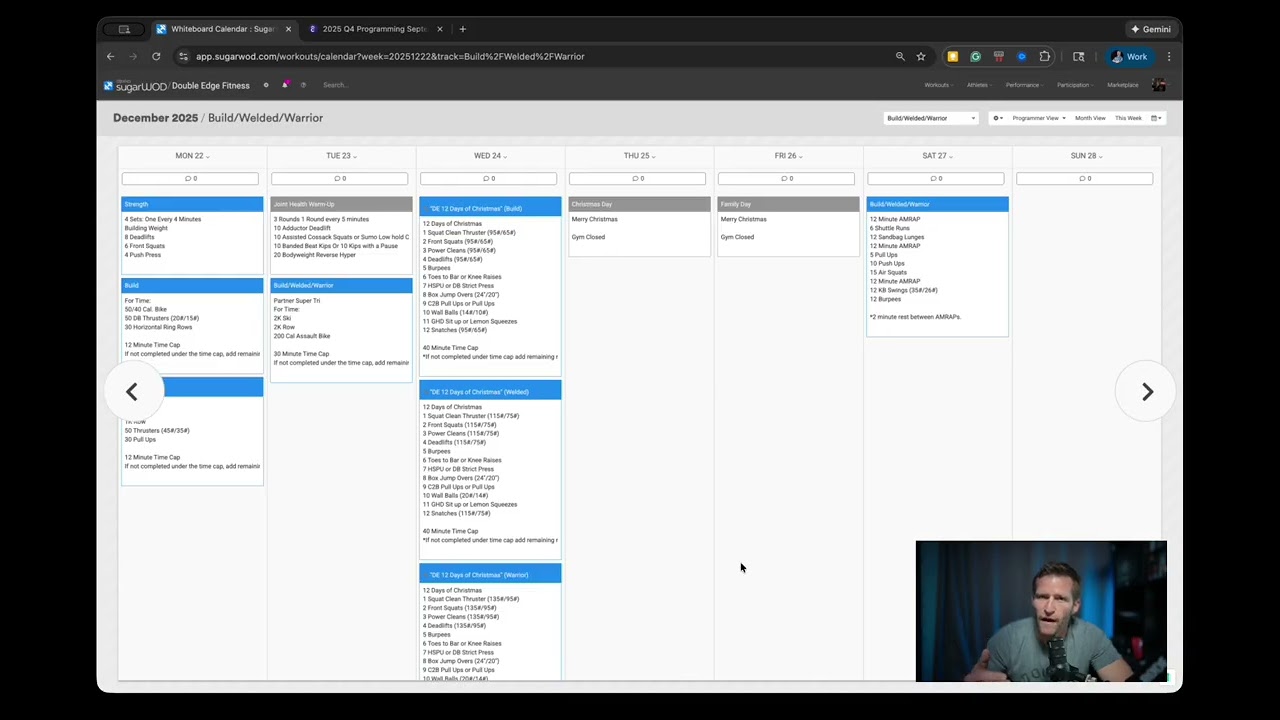Open the Chrome zoom magnifier icon
1280x720 pixels.
(900, 56)
